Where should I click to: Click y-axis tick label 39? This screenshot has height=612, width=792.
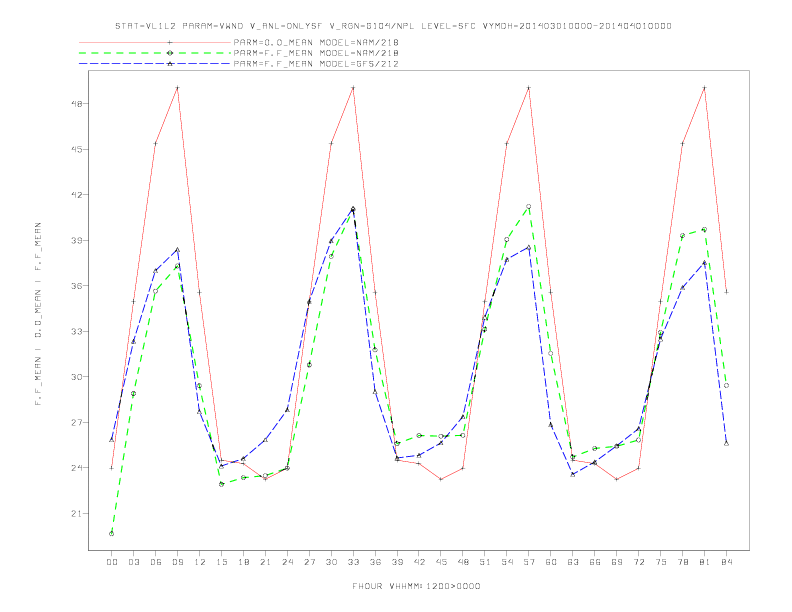click(77, 240)
